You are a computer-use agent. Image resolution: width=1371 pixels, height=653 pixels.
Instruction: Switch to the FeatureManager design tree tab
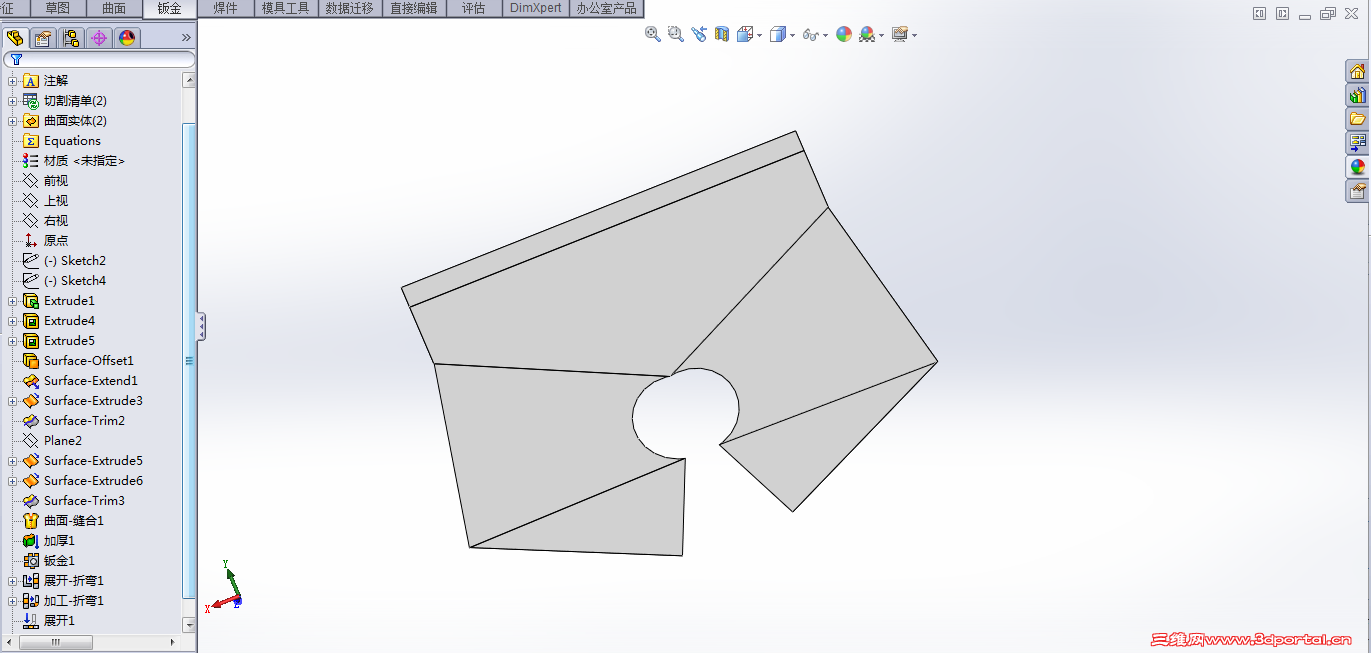click(15, 38)
